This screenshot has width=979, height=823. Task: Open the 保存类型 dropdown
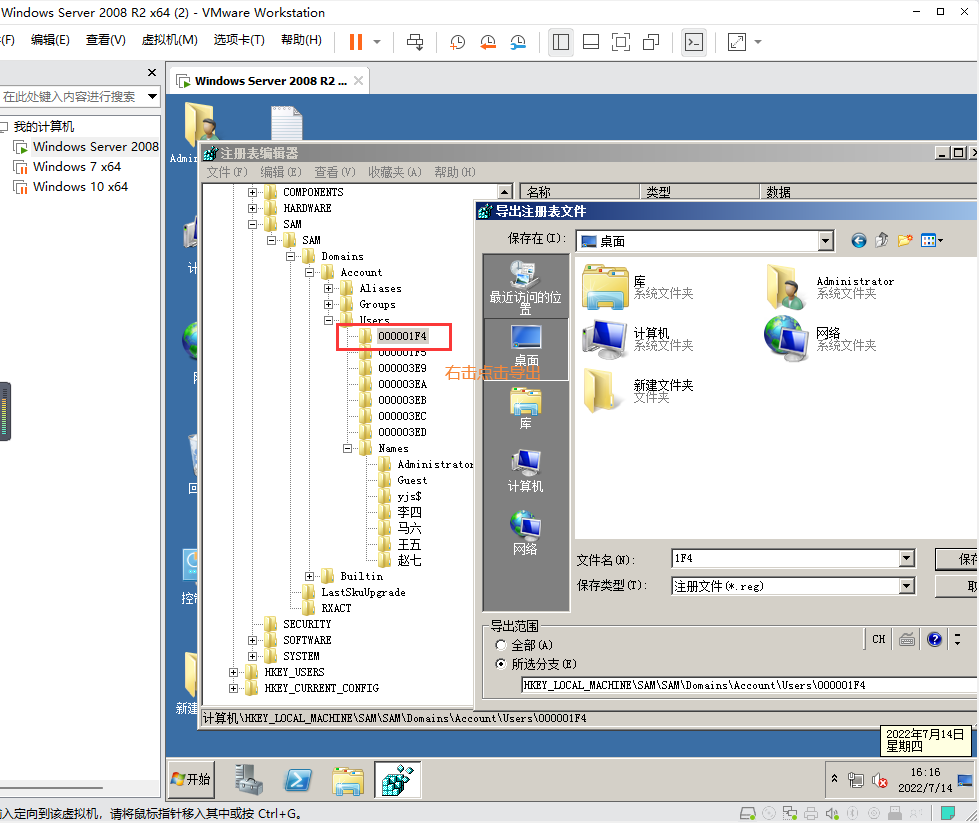pyautogui.click(x=907, y=586)
